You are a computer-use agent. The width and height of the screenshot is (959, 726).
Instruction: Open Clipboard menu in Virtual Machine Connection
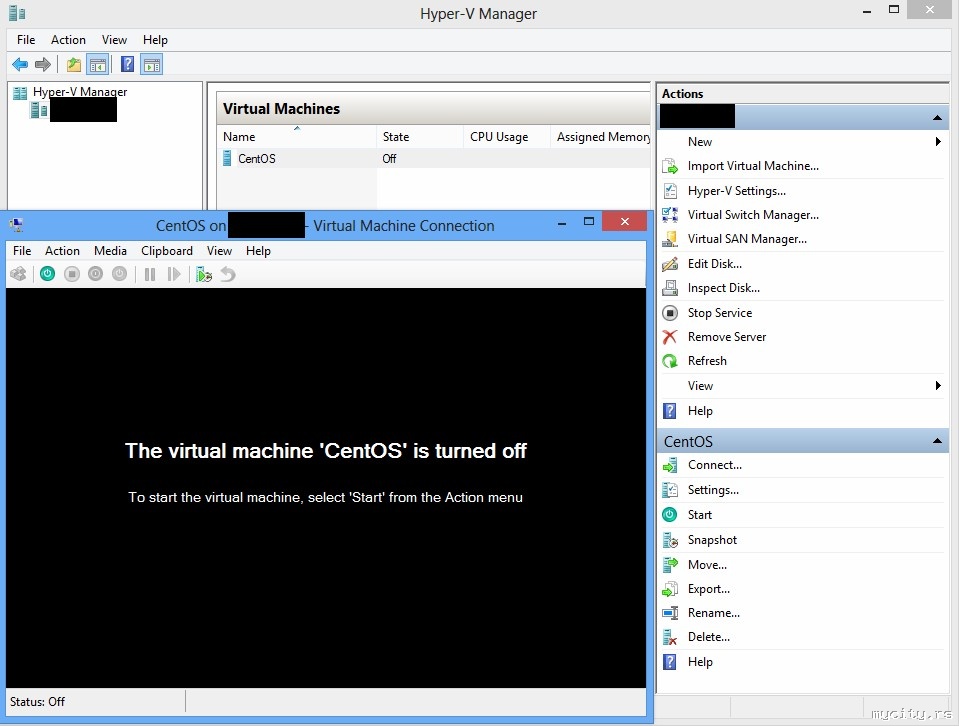(x=166, y=251)
